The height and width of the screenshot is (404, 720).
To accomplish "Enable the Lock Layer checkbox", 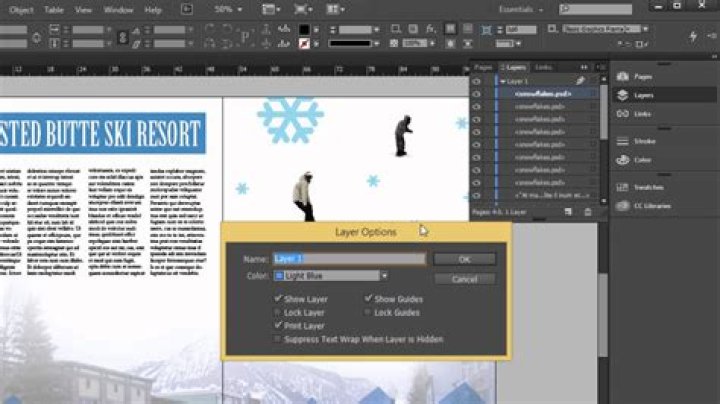I will [278, 312].
